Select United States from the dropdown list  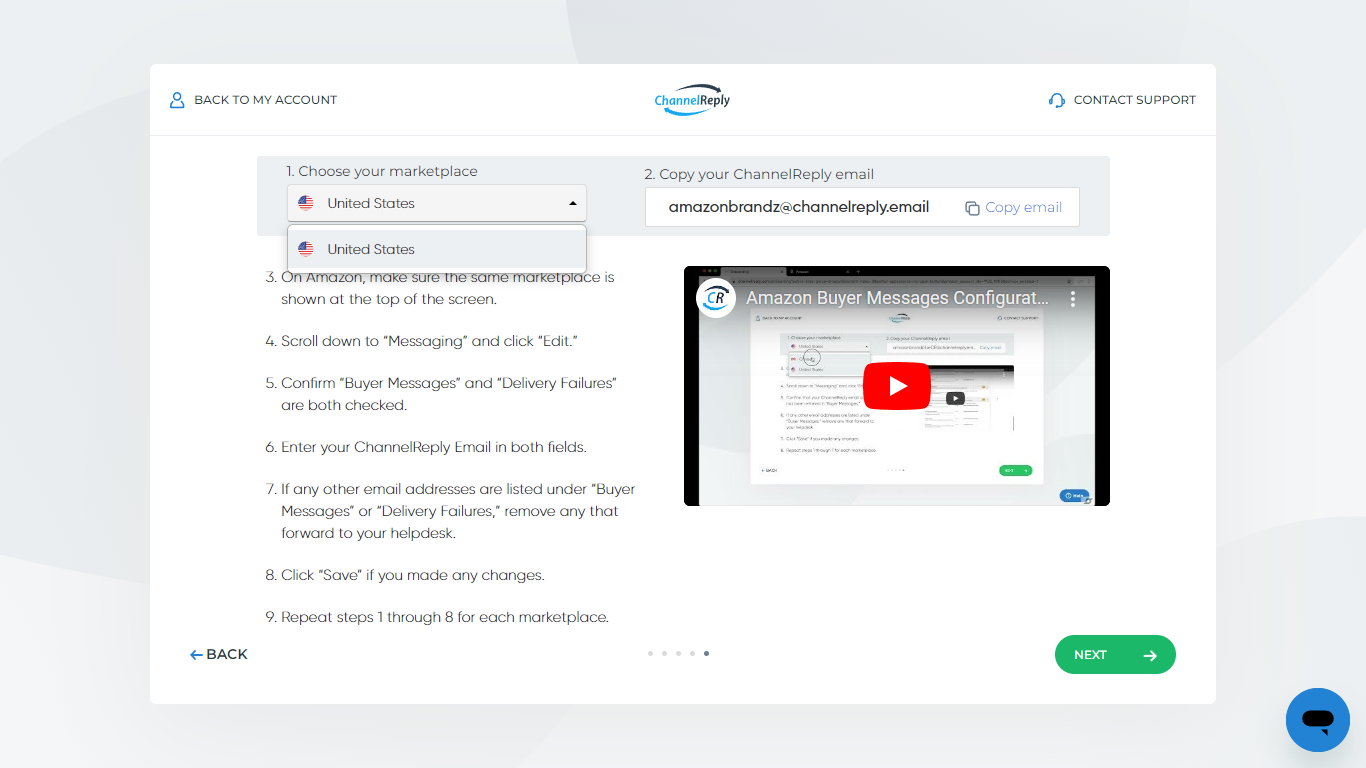tap(437, 249)
